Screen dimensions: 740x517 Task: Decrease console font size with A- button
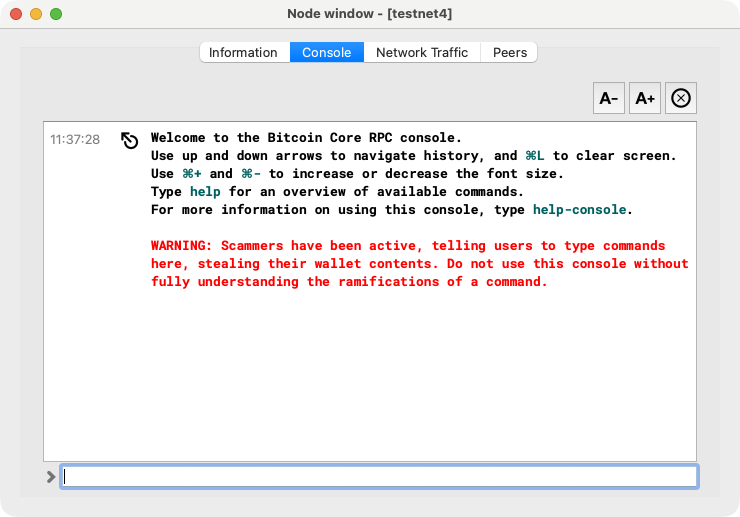click(609, 98)
